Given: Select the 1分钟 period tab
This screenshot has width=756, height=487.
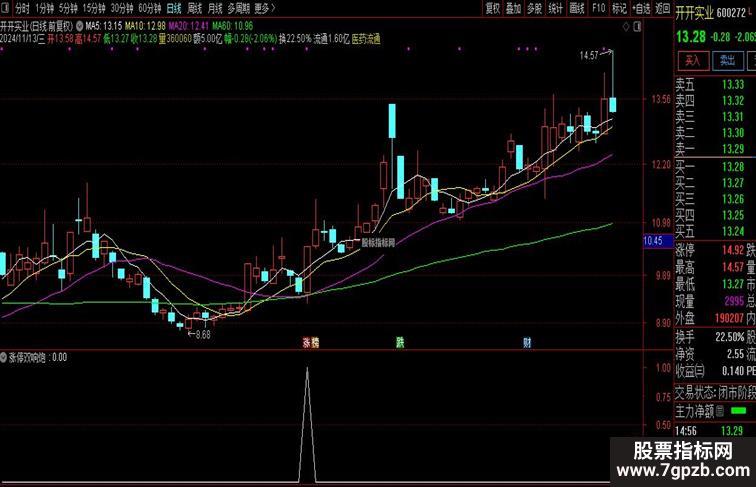Looking at the screenshot, I should click(x=45, y=8).
